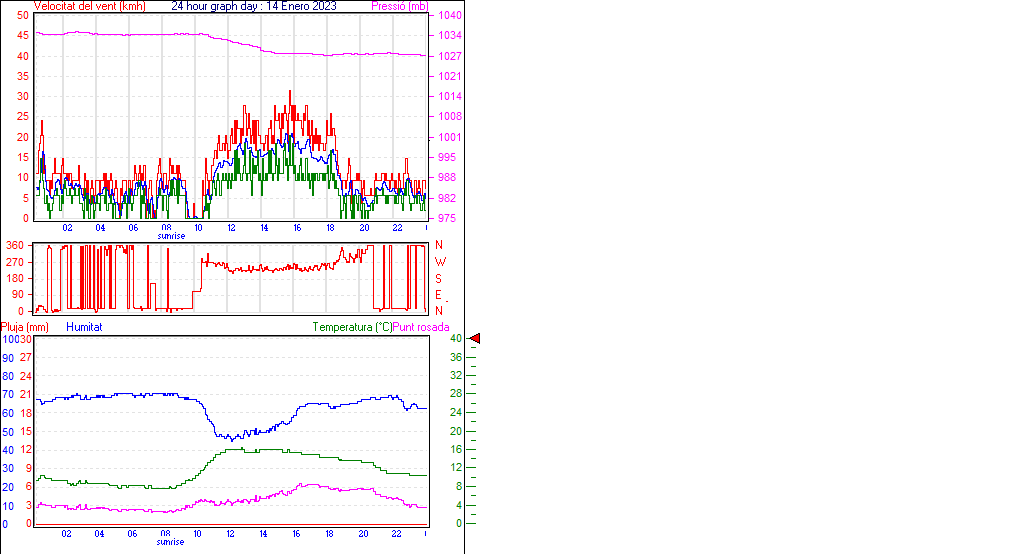The image size is (1028, 554).
Task: Click the sunrise marker under the bottom graph
Action: click(x=171, y=542)
